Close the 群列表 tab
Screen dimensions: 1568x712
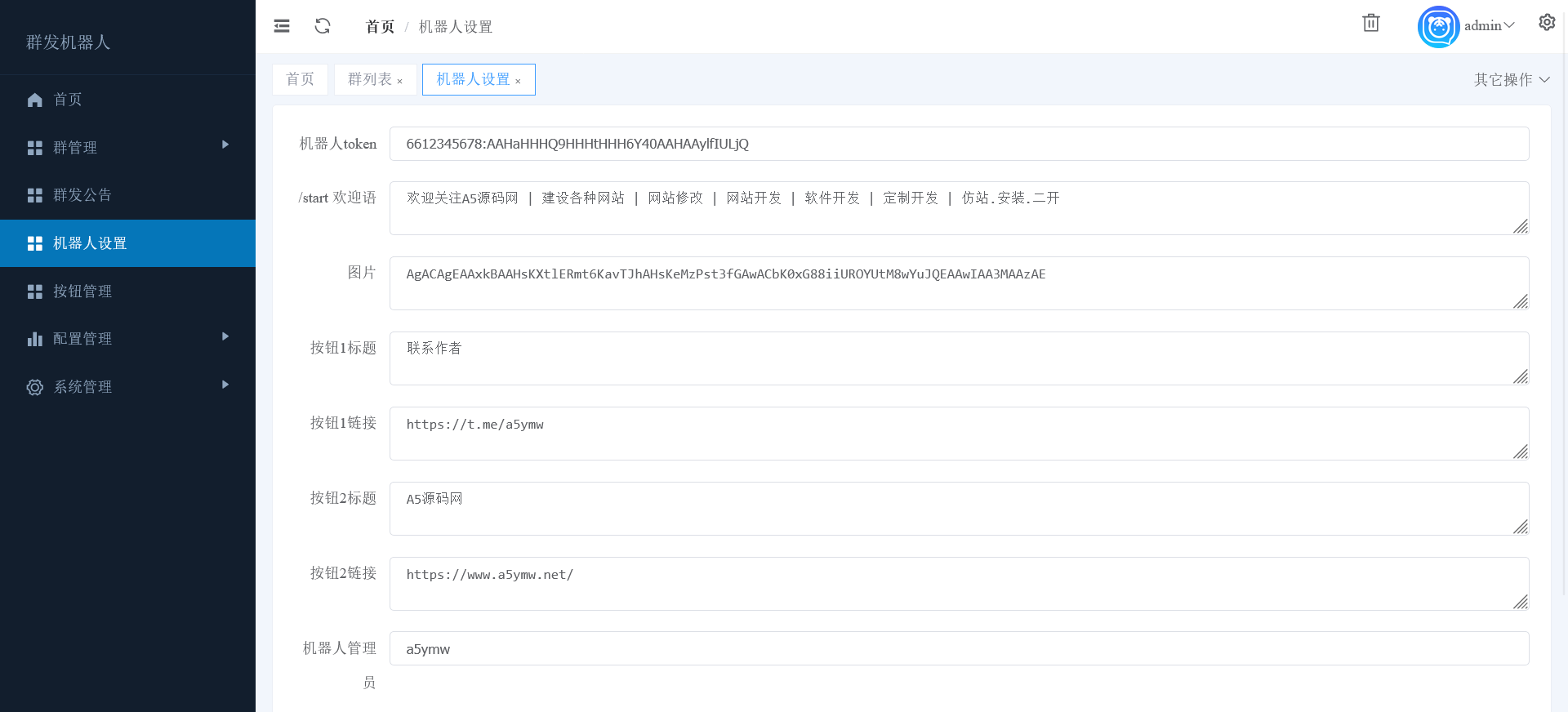point(400,81)
